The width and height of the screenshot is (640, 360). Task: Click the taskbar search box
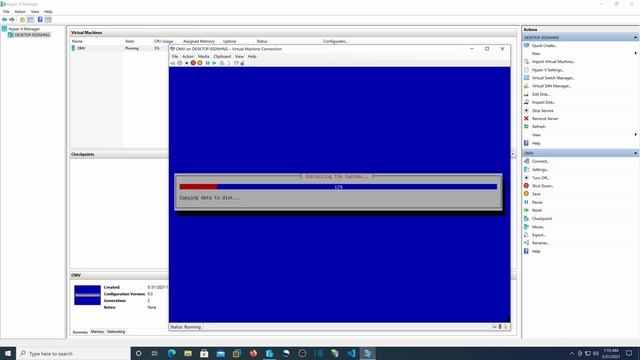coord(73,353)
